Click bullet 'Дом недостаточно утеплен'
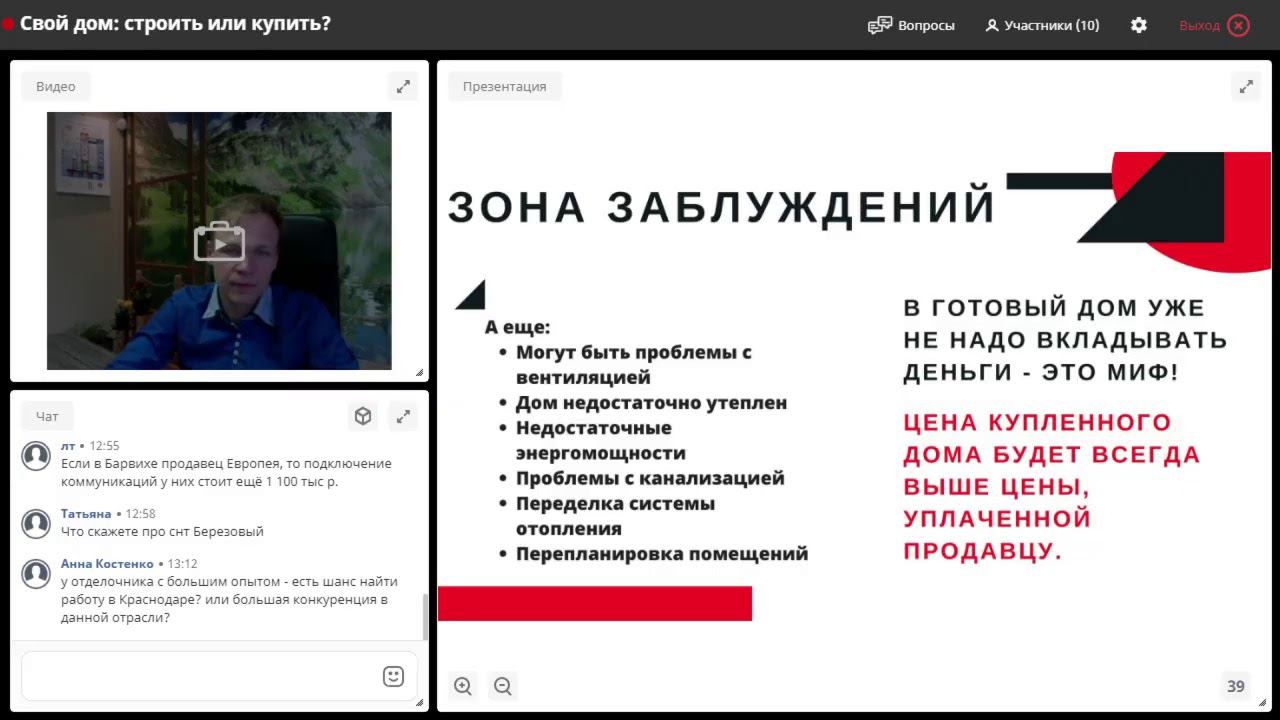 pos(651,403)
